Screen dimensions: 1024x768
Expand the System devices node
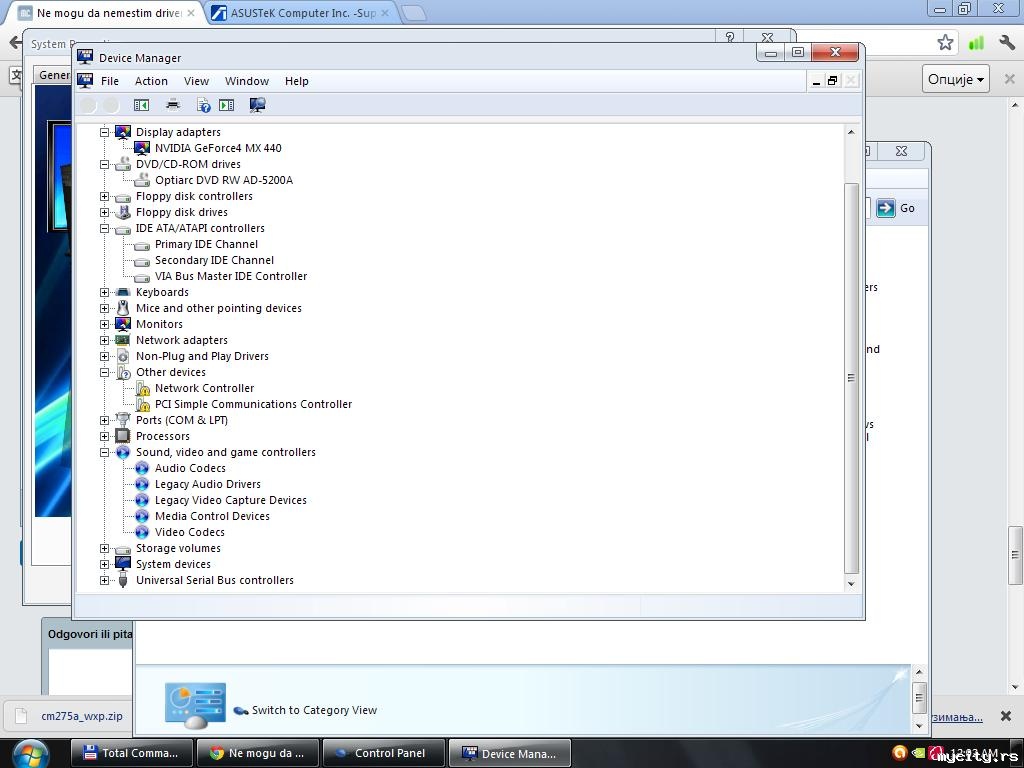pyautogui.click(x=104, y=564)
